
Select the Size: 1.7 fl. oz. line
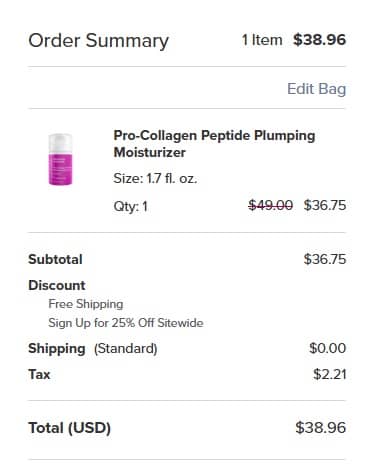pos(155,179)
